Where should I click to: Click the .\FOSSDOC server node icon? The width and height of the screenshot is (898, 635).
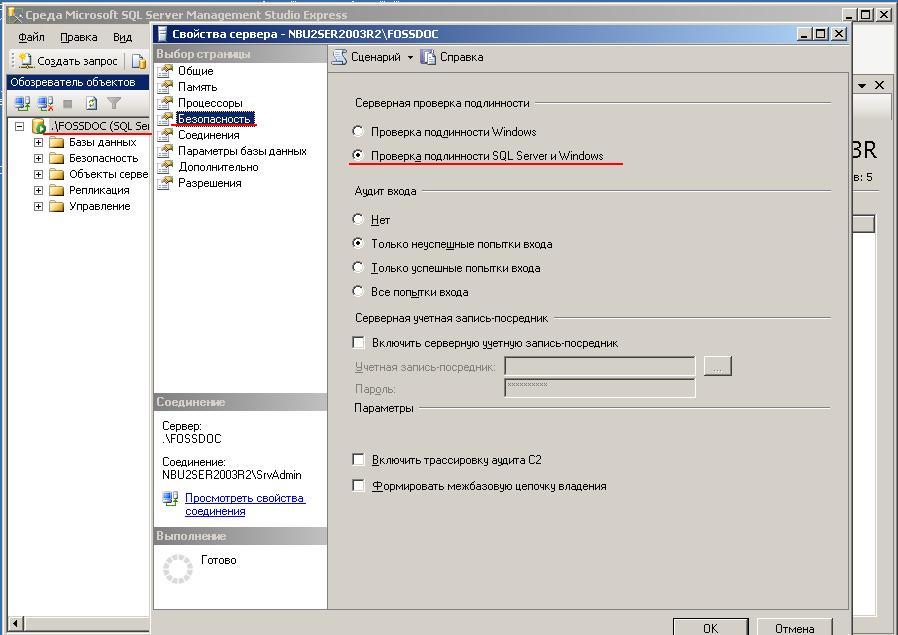(39, 126)
